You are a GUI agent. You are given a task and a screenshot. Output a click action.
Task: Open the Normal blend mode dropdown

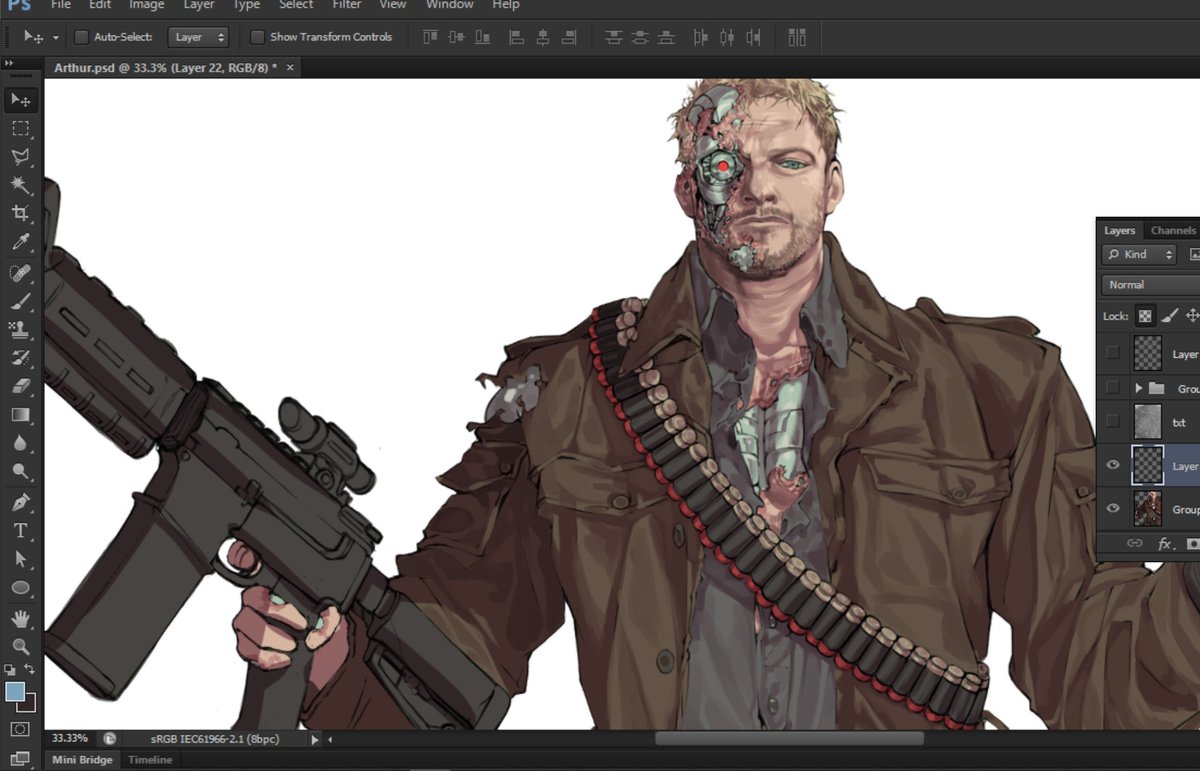coord(1151,285)
